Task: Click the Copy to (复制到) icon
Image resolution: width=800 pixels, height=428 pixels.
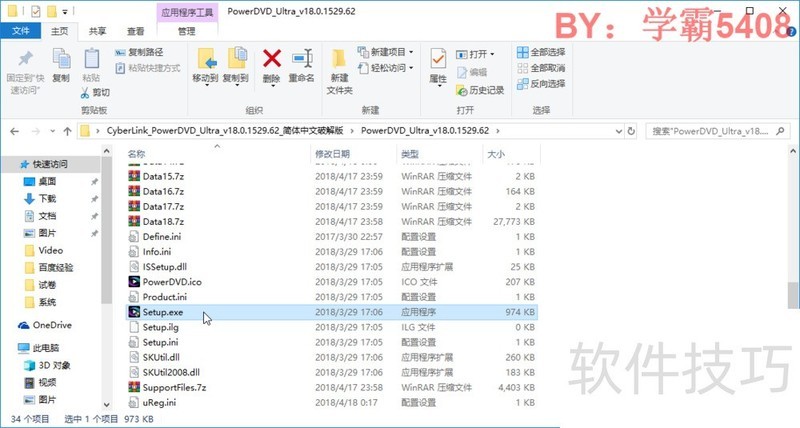Action: click(x=237, y=58)
